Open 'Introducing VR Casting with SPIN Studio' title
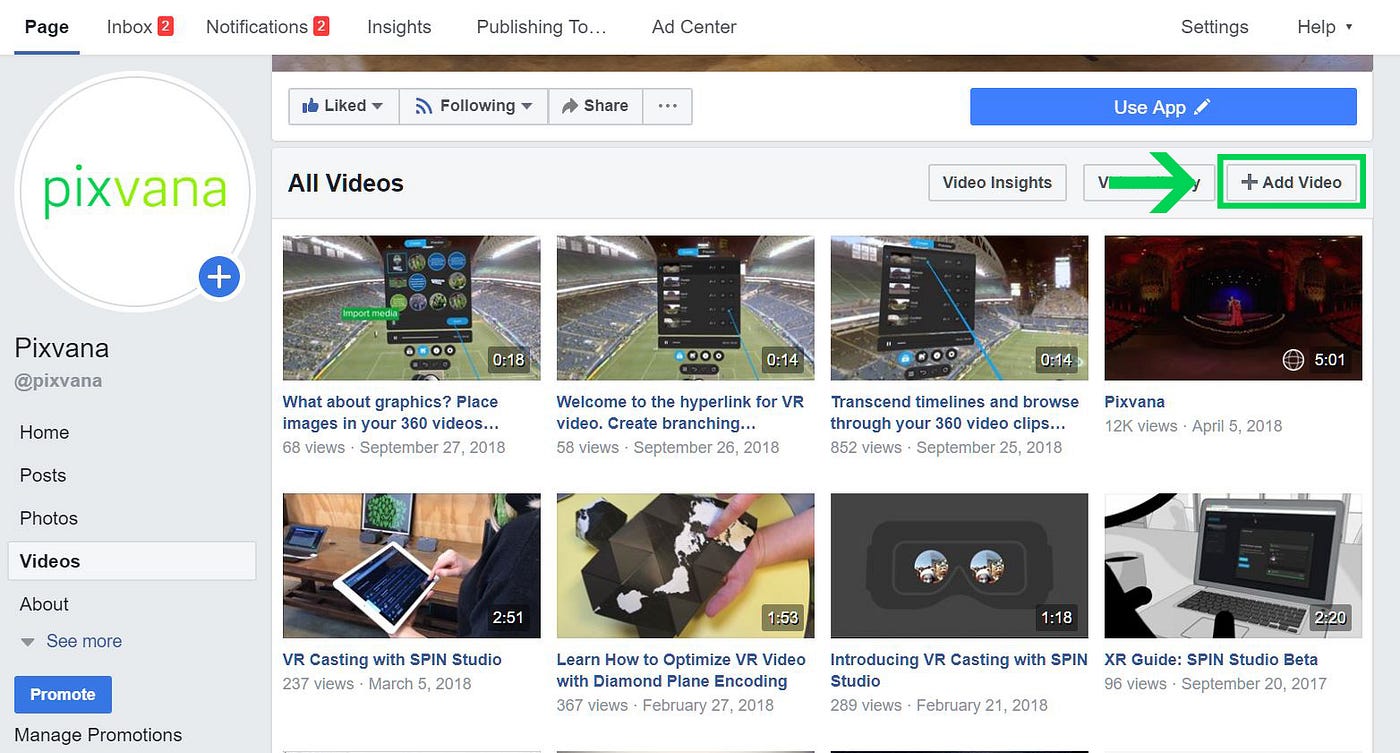The height and width of the screenshot is (753, 1400). click(x=959, y=670)
